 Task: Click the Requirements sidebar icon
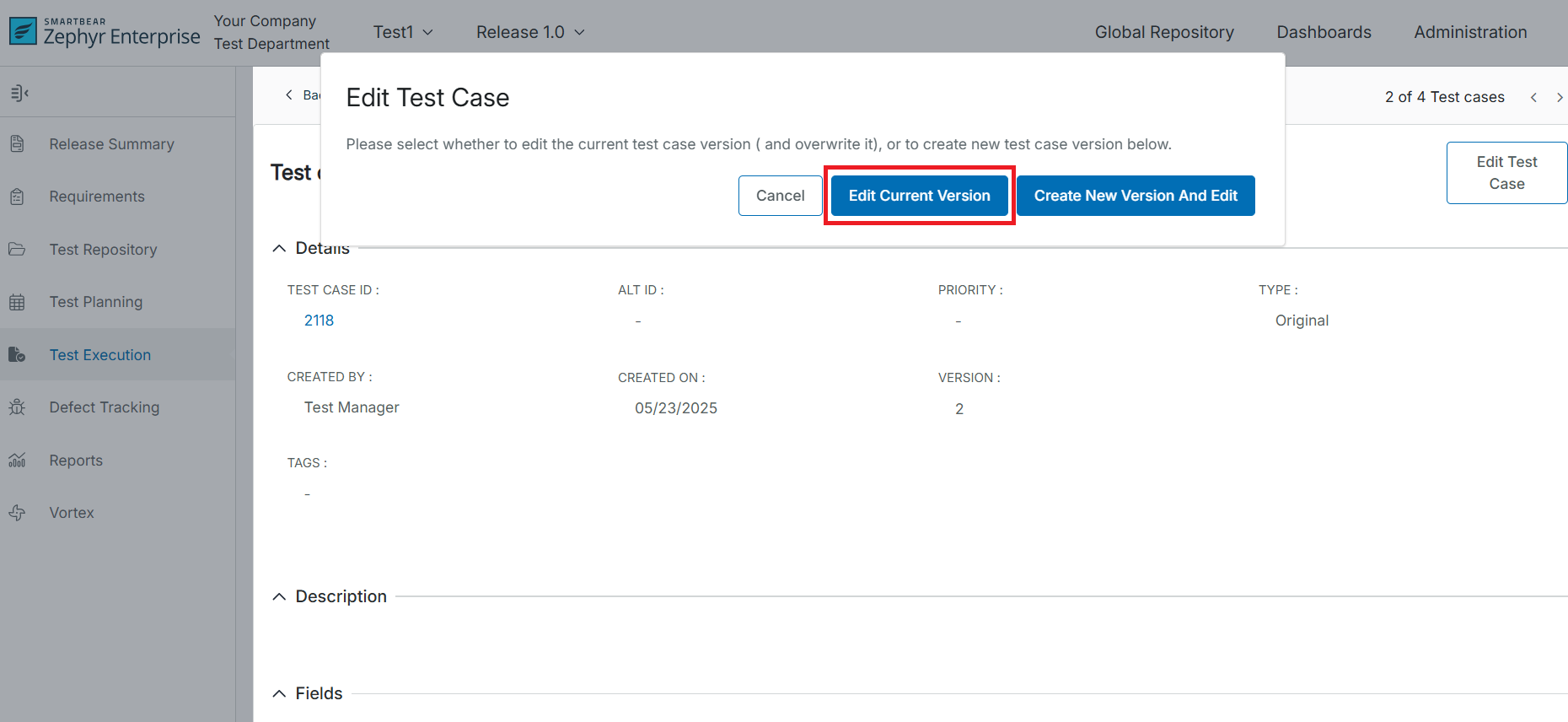pyautogui.click(x=17, y=197)
